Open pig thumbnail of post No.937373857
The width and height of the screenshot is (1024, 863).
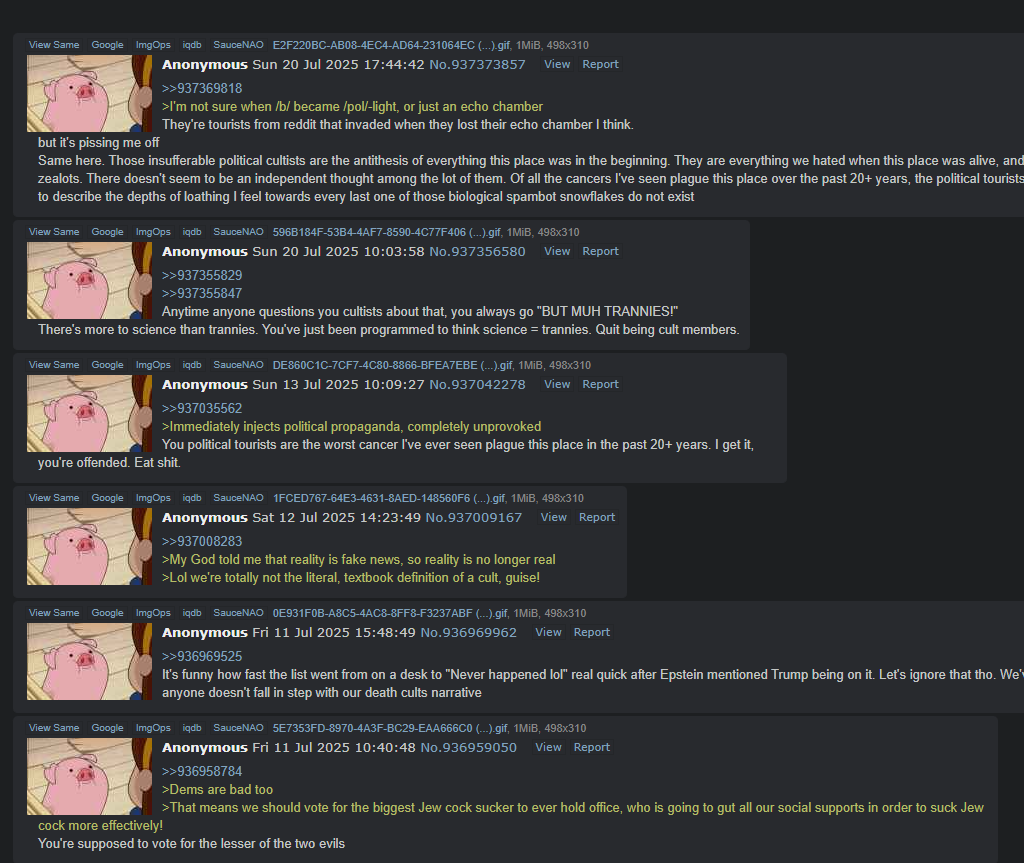(x=89, y=93)
